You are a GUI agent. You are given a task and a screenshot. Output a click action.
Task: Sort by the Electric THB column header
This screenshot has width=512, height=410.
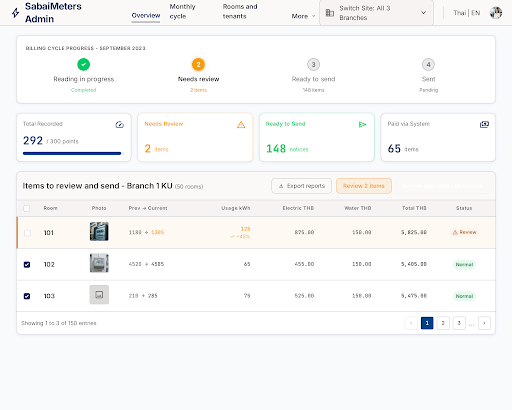point(298,208)
